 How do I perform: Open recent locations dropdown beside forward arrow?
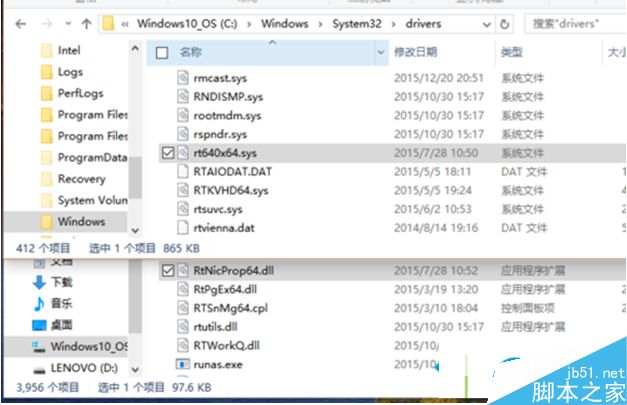pyautogui.click(x=68, y=24)
